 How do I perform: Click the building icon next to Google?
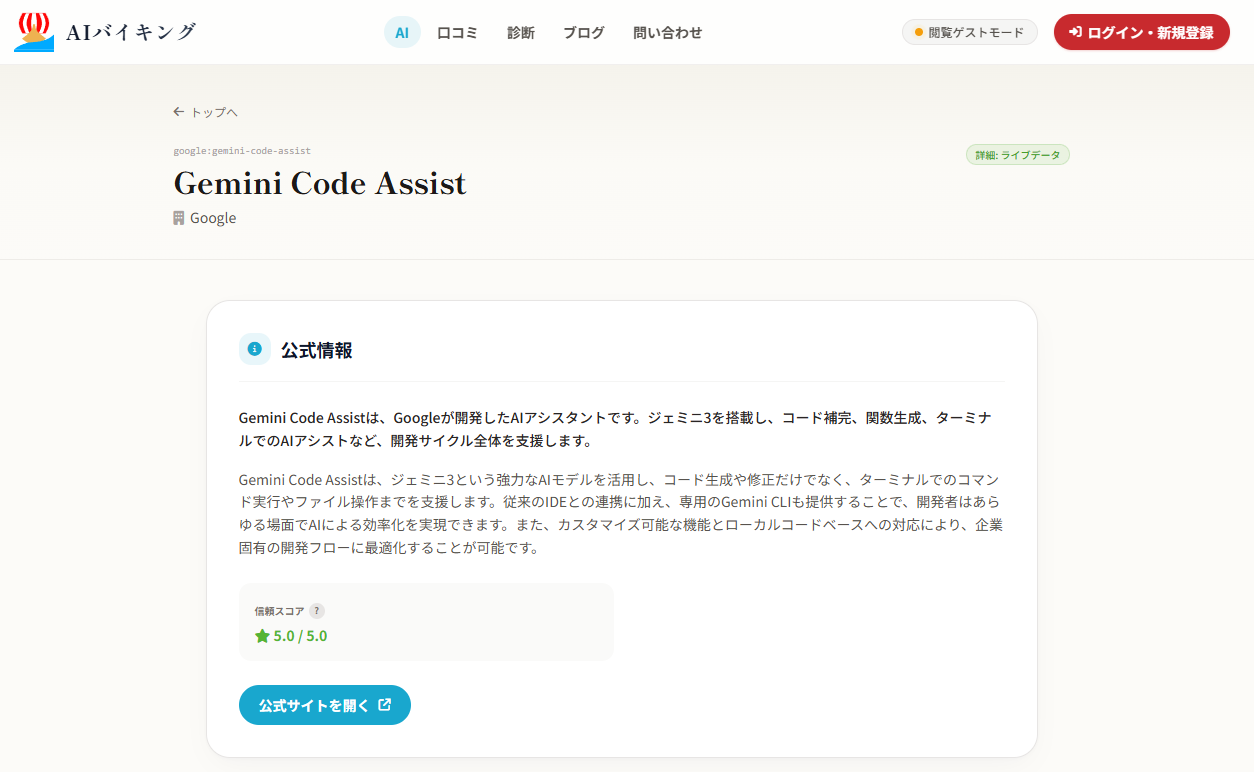pyautogui.click(x=179, y=217)
